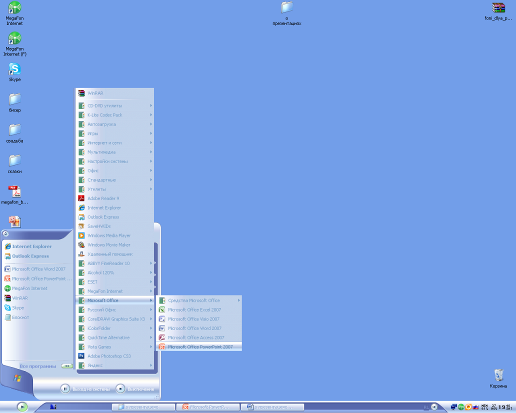Open the SaveHWIDs program entry

click(115, 226)
